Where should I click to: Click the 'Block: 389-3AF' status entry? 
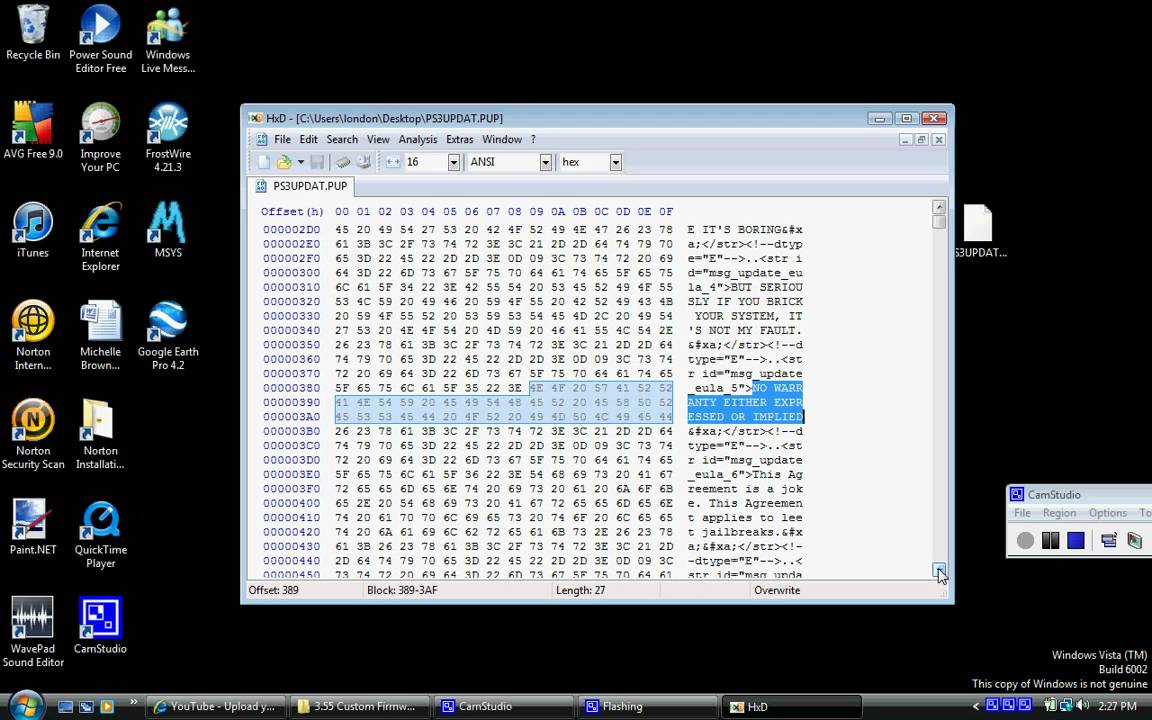pos(402,590)
